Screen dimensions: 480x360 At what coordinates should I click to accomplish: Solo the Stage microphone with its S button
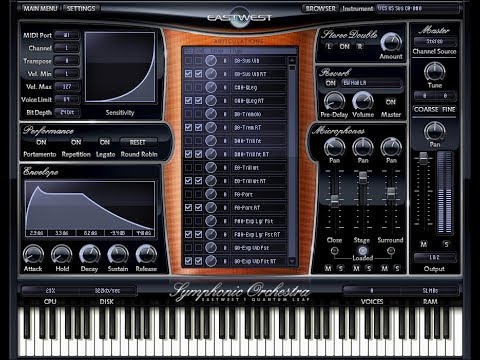click(369, 268)
